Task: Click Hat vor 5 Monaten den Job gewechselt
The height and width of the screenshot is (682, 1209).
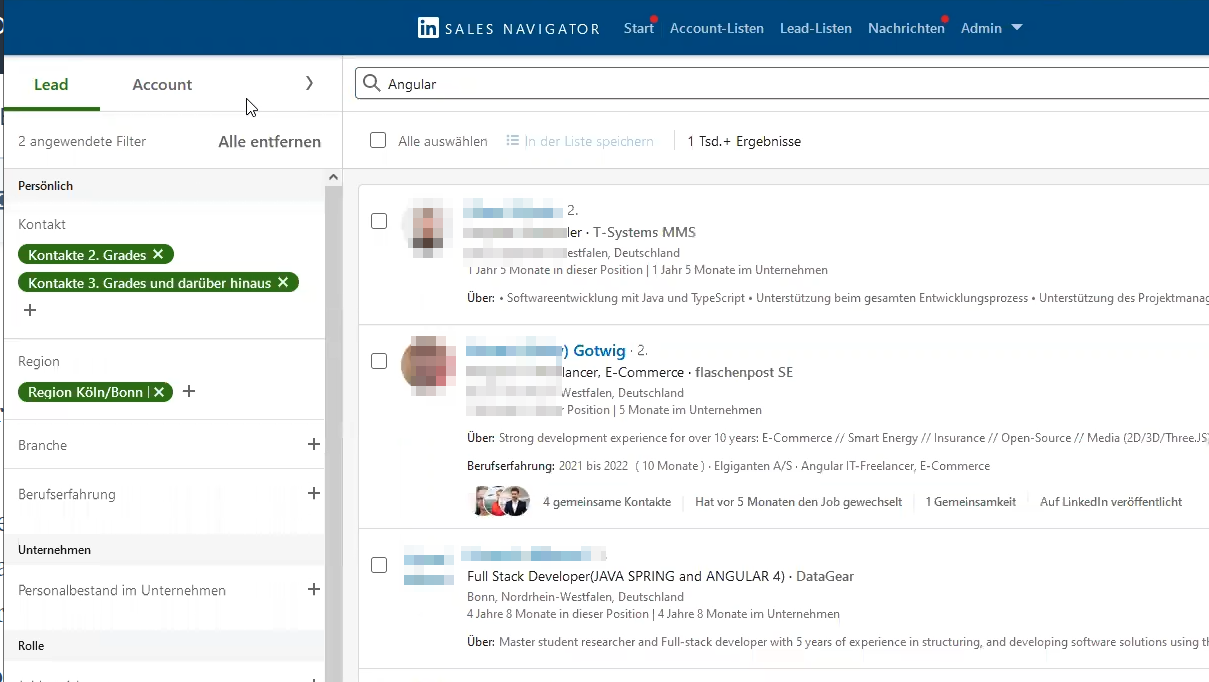Action: point(798,502)
